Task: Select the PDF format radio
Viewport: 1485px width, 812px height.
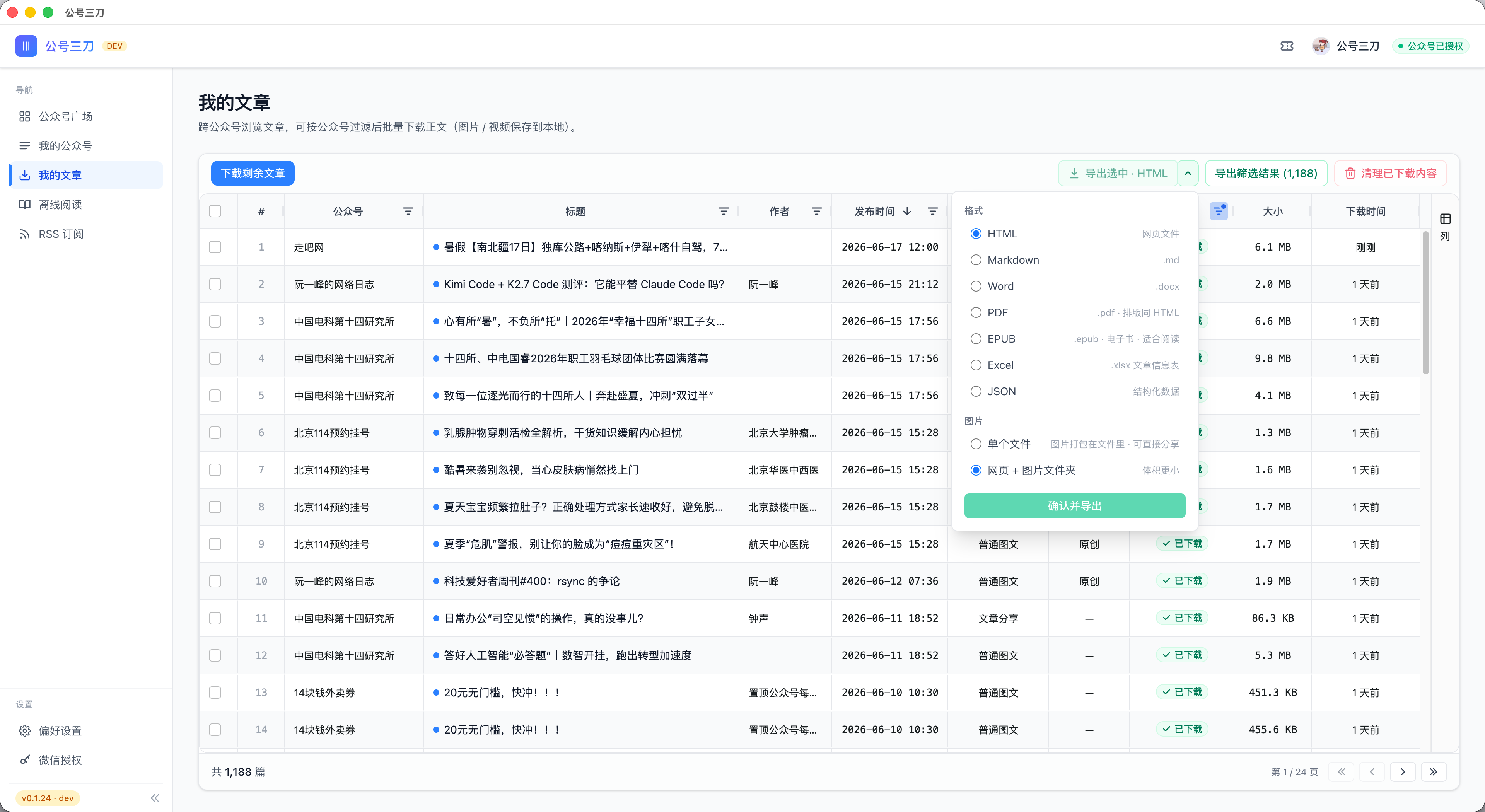Action: point(975,313)
